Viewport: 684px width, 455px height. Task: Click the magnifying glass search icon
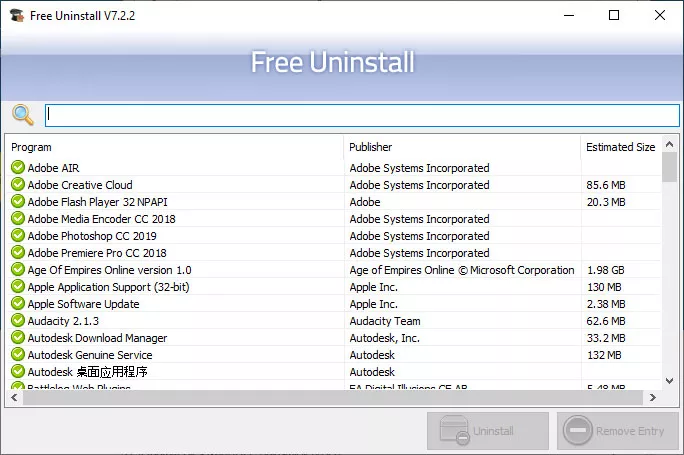(23, 115)
